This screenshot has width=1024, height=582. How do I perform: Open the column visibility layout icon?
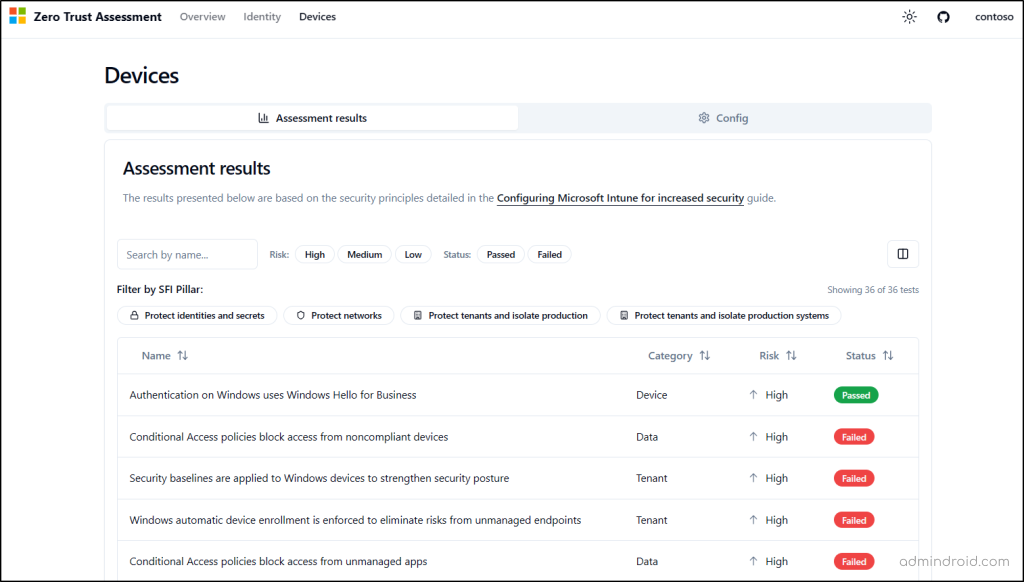(902, 254)
